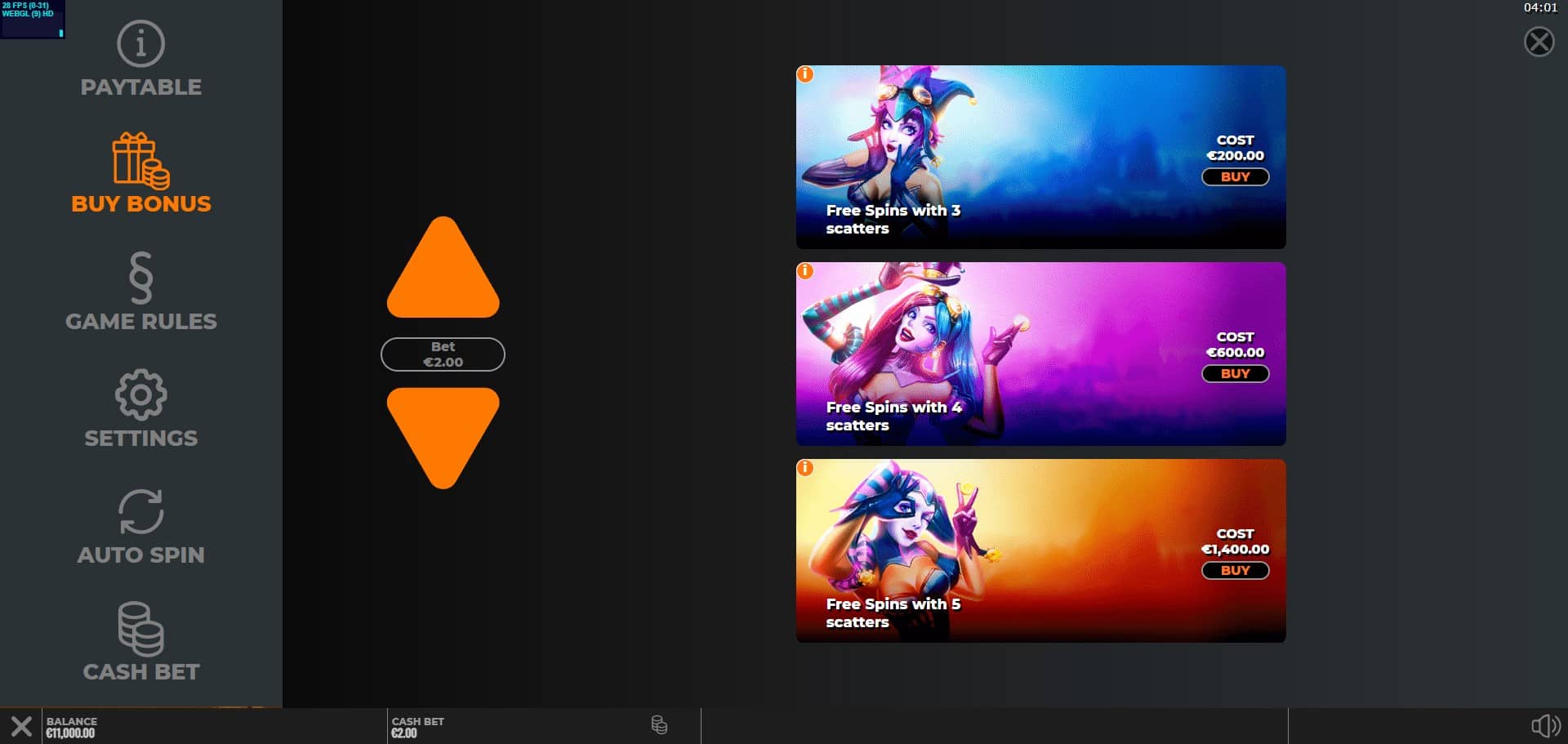1568x744 pixels.
Task: Click the Bet €2.00 field
Action: (x=443, y=354)
